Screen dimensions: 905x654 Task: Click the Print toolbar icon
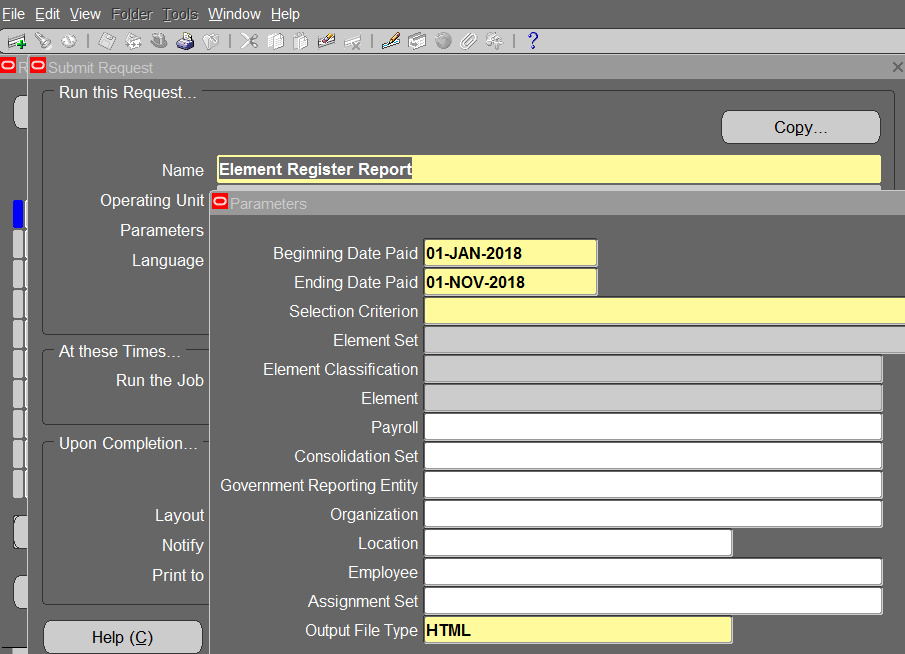point(185,41)
